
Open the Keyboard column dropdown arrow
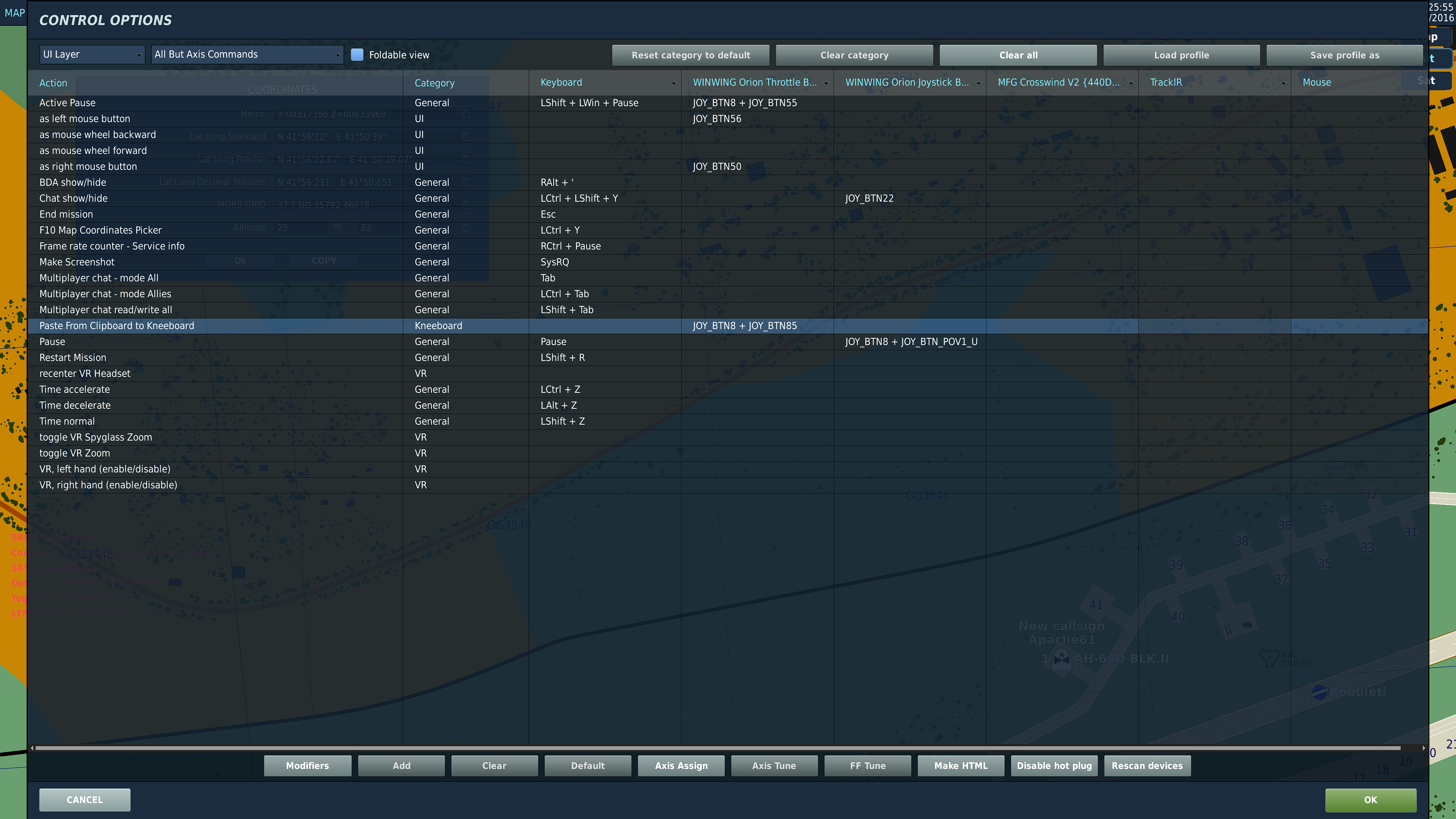pos(673,83)
